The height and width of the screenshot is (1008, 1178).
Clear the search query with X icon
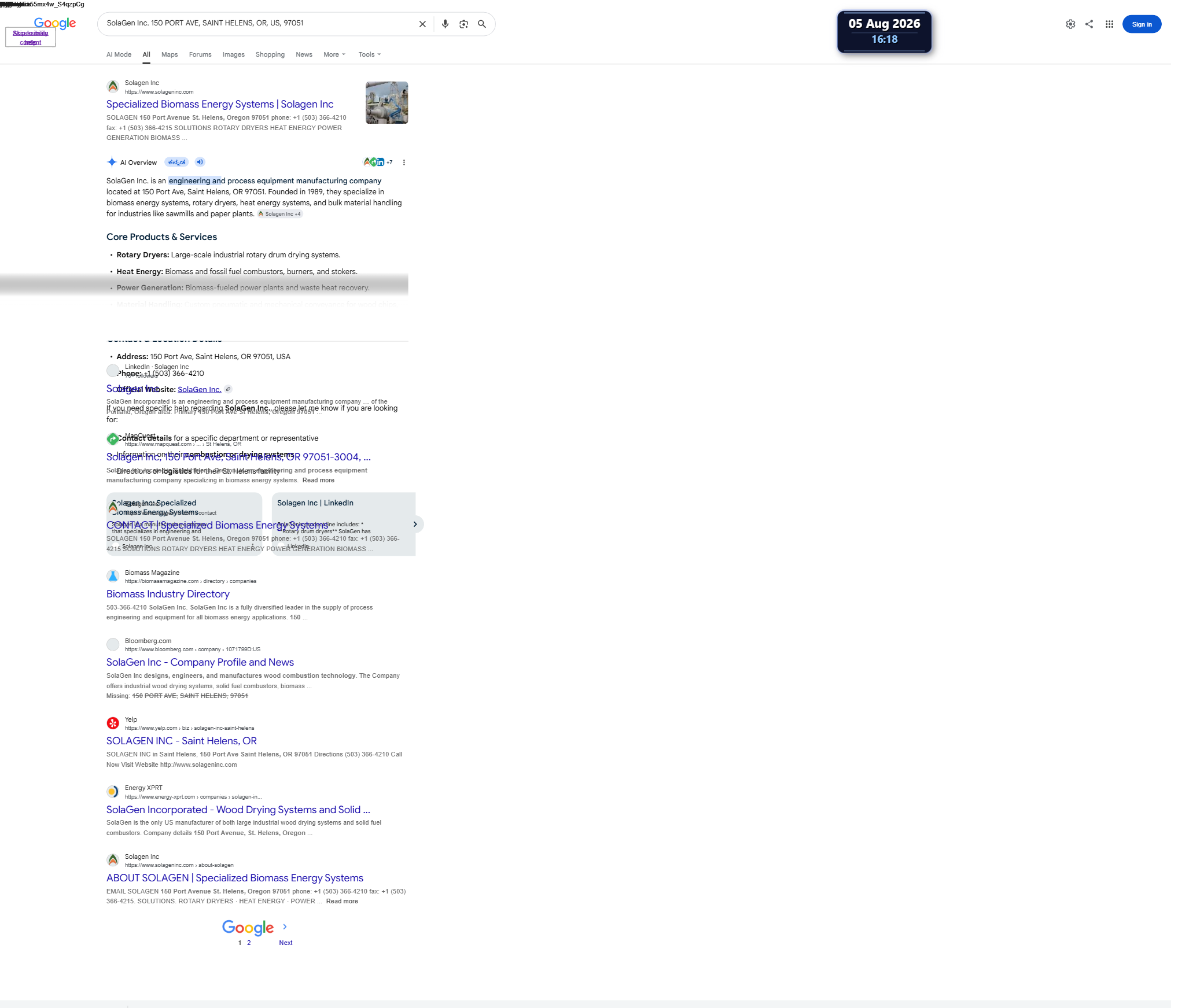[x=422, y=24]
